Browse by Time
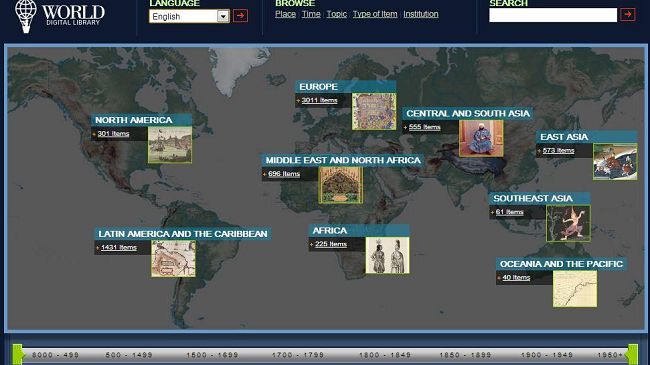Screen dimensions: 650x365 click(311, 14)
